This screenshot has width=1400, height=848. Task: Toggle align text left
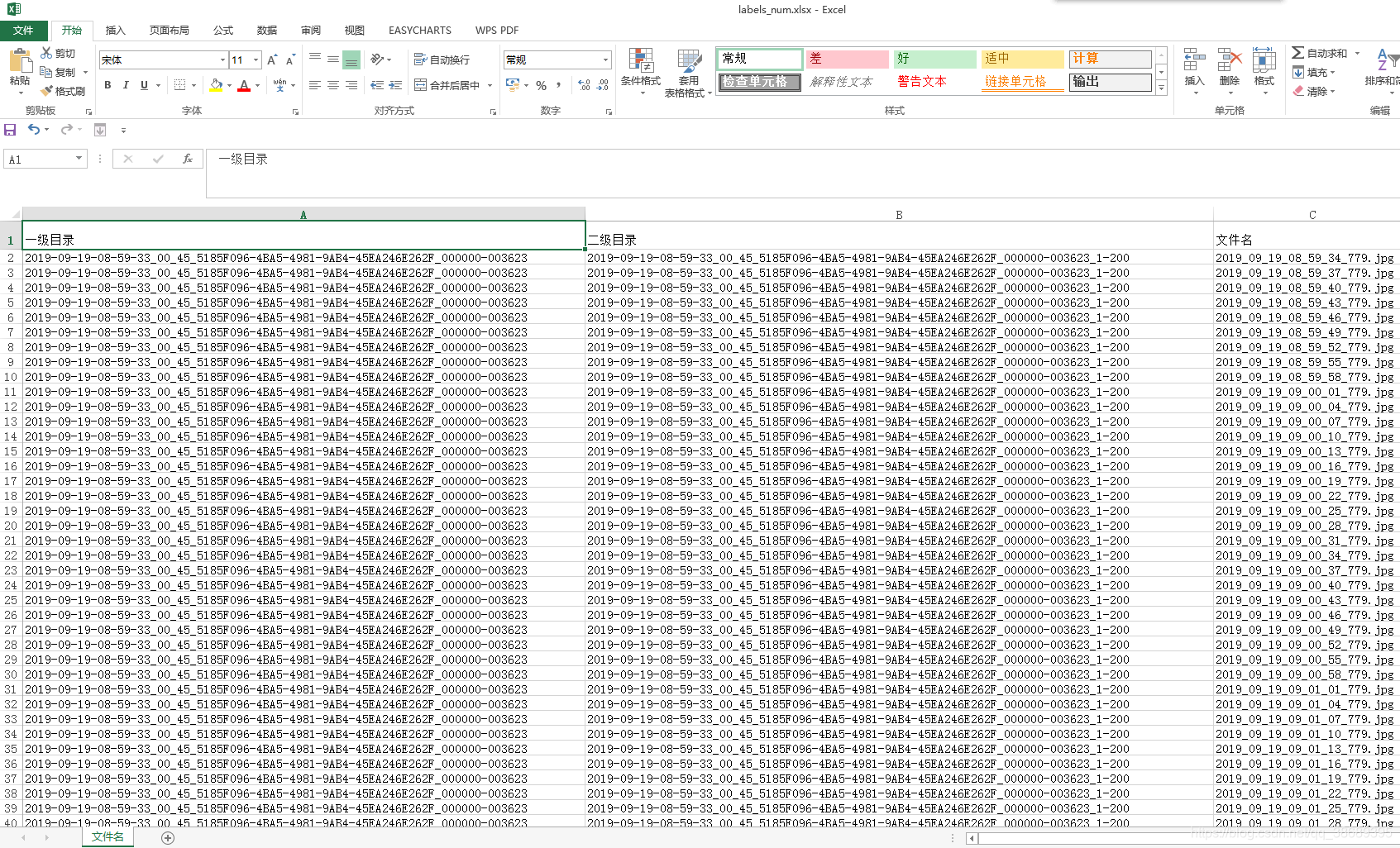315,85
